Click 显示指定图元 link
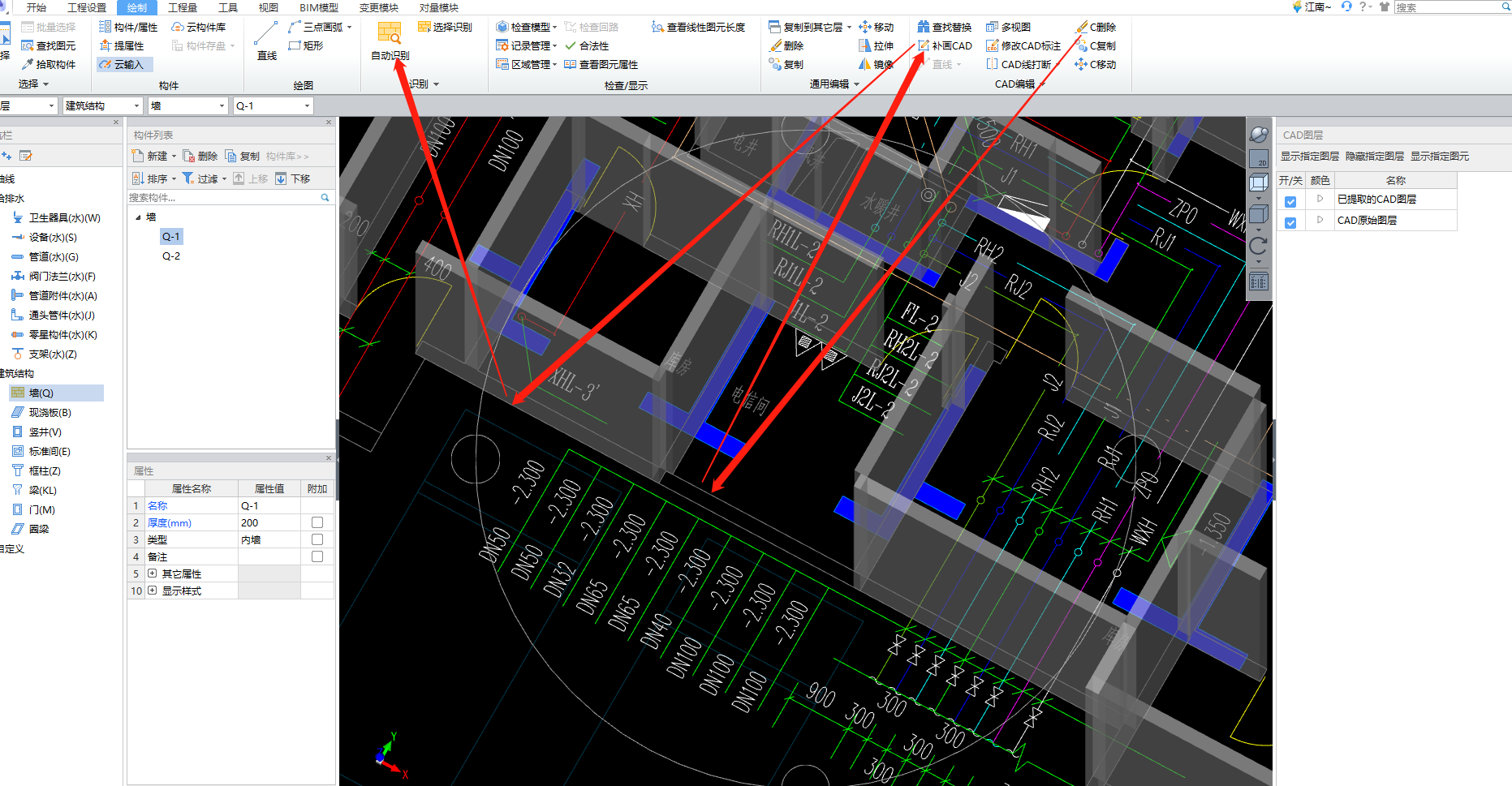Image resolution: width=1512 pixels, height=786 pixels. coord(1440,157)
